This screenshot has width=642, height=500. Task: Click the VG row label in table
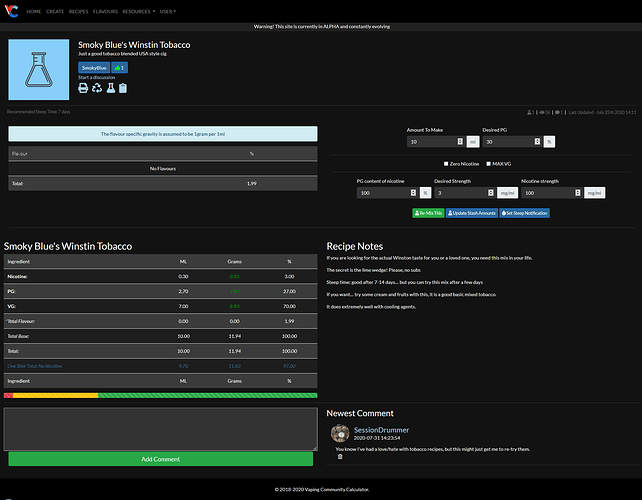point(11,306)
